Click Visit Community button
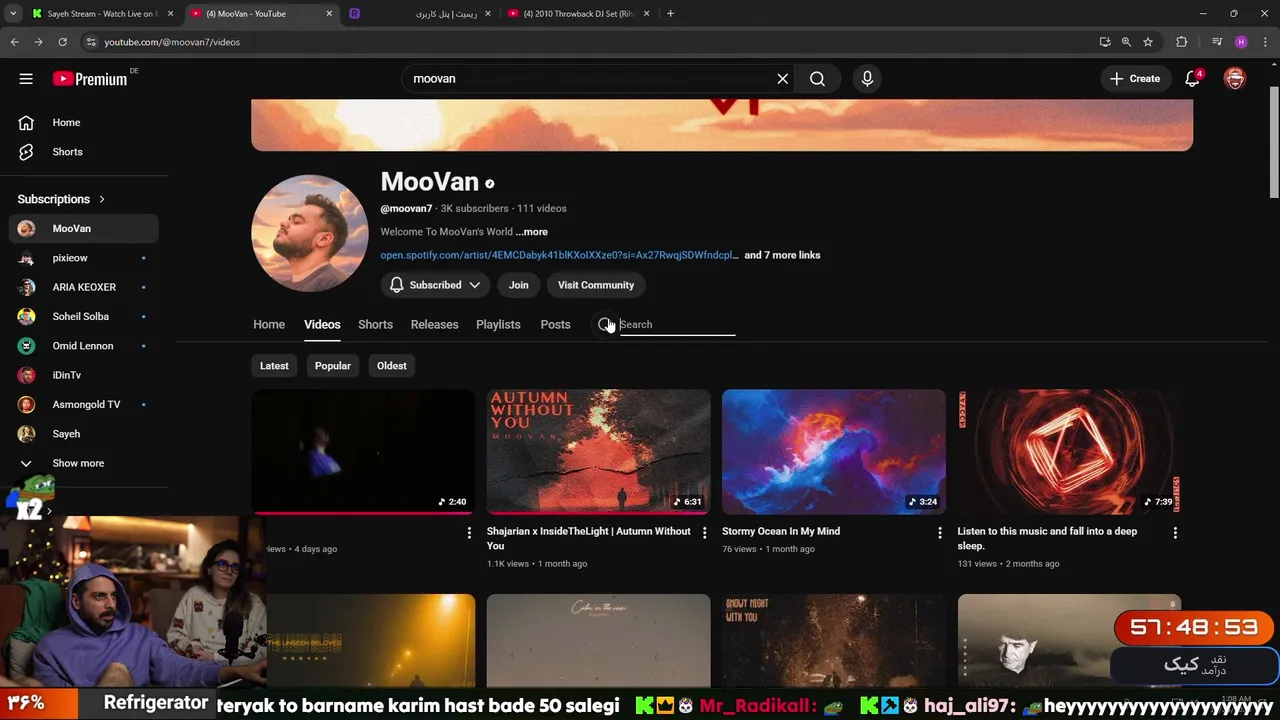The height and width of the screenshot is (720, 1280). coord(596,285)
